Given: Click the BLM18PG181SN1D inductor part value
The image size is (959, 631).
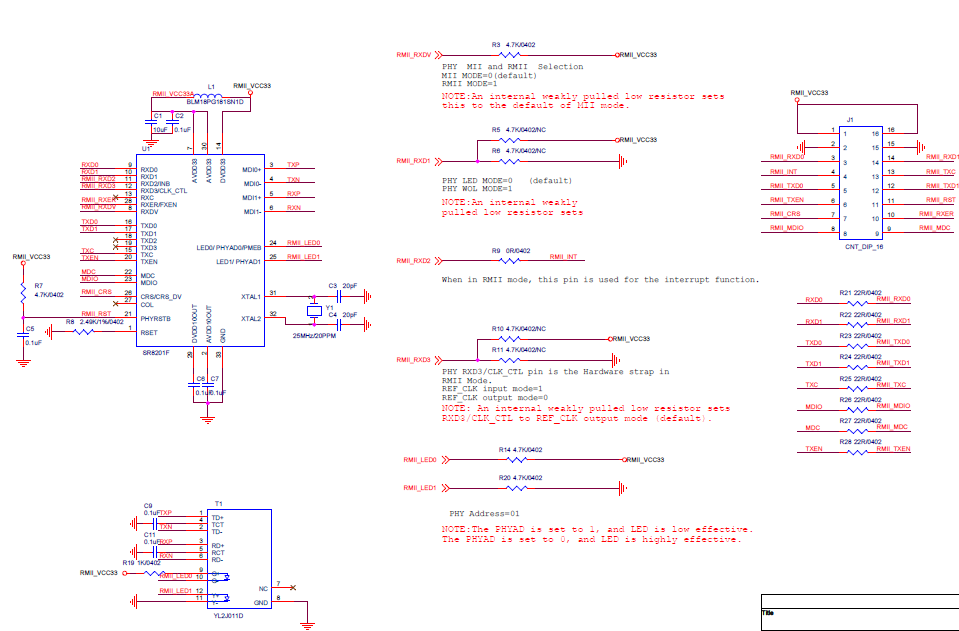Looking at the screenshot, I should click(215, 102).
